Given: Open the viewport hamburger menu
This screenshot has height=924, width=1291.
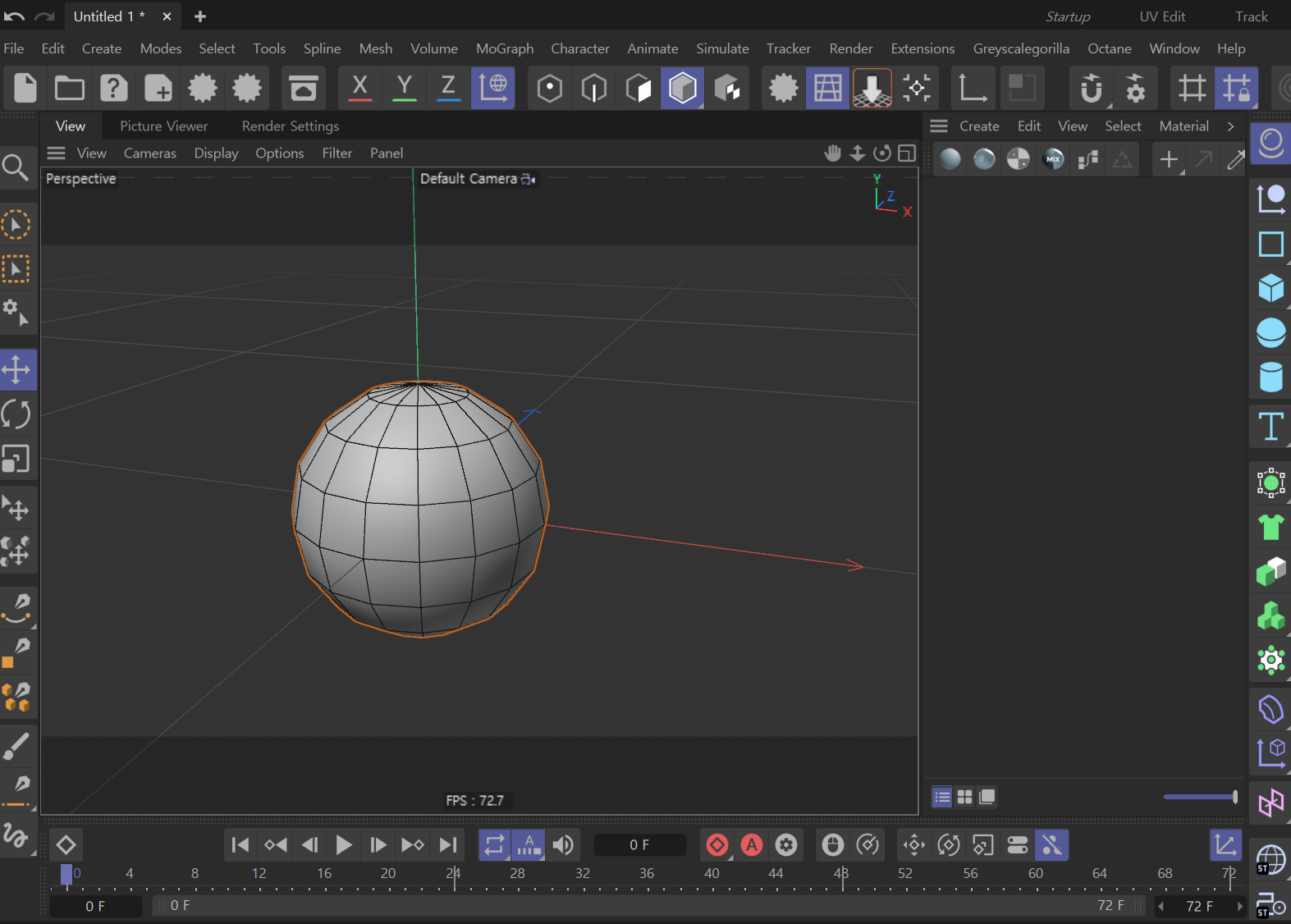Looking at the screenshot, I should [56, 153].
